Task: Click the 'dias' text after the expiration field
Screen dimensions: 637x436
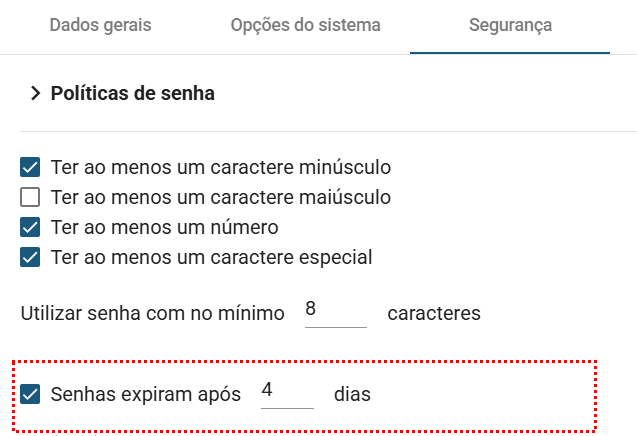Action: [x=352, y=394]
